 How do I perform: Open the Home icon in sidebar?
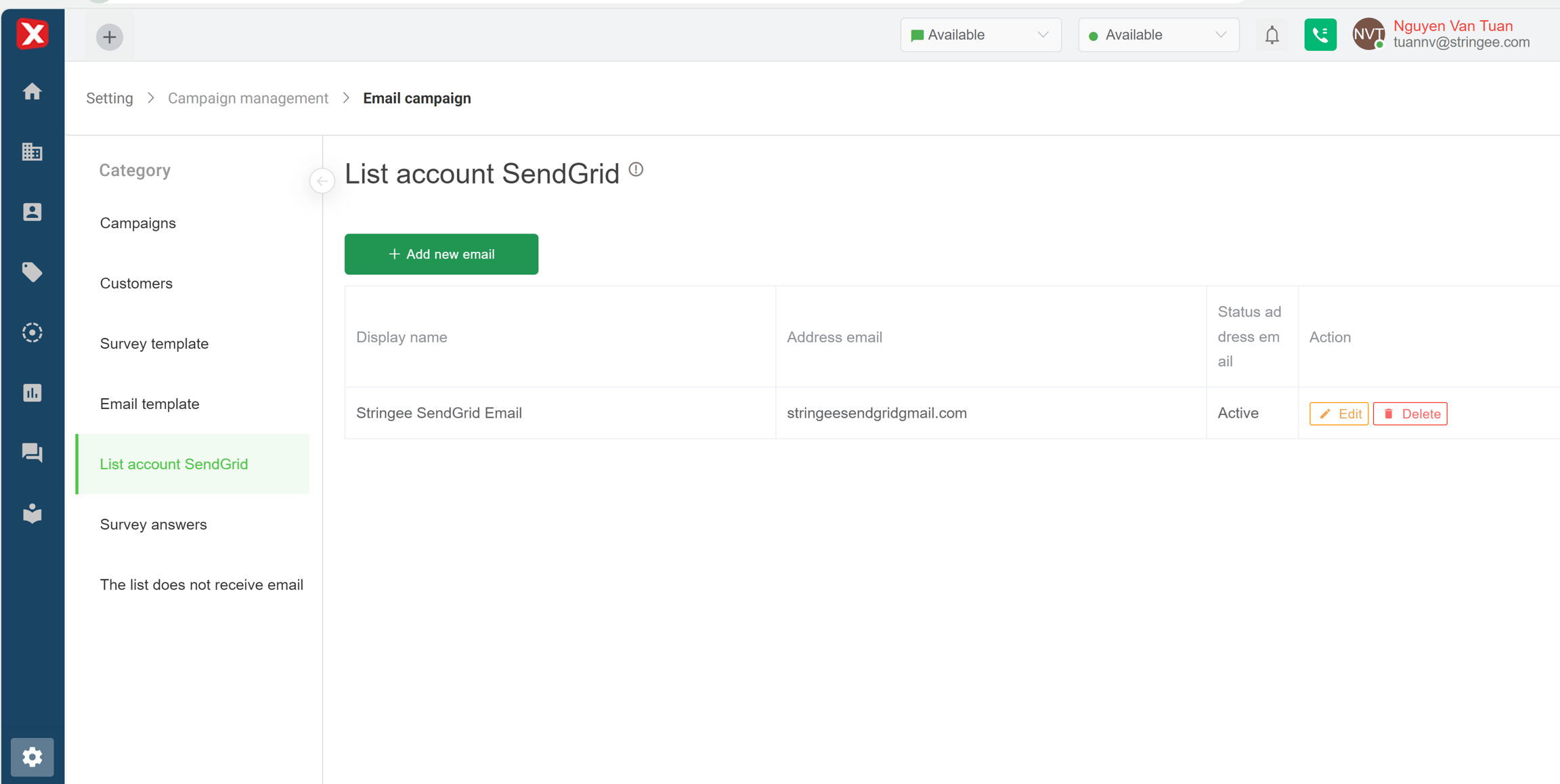pos(32,91)
